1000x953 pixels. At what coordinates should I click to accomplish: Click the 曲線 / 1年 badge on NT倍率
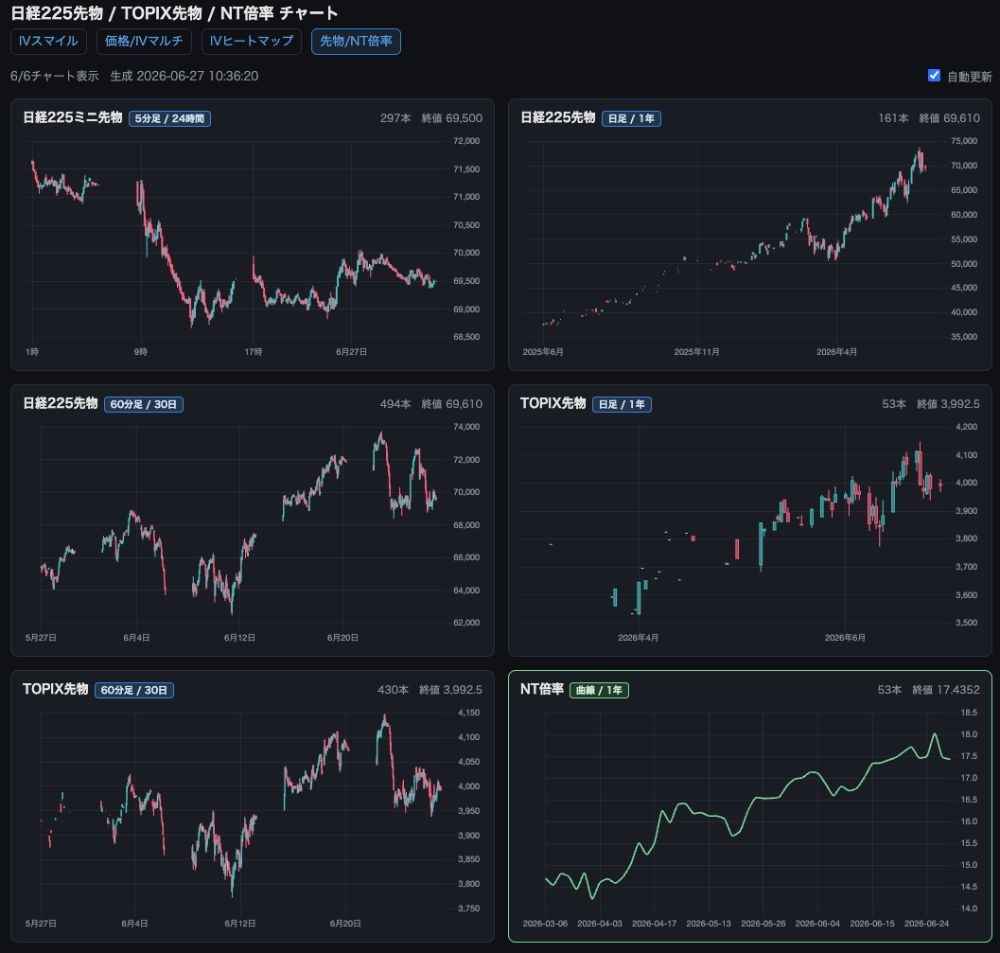click(x=599, y=690)
